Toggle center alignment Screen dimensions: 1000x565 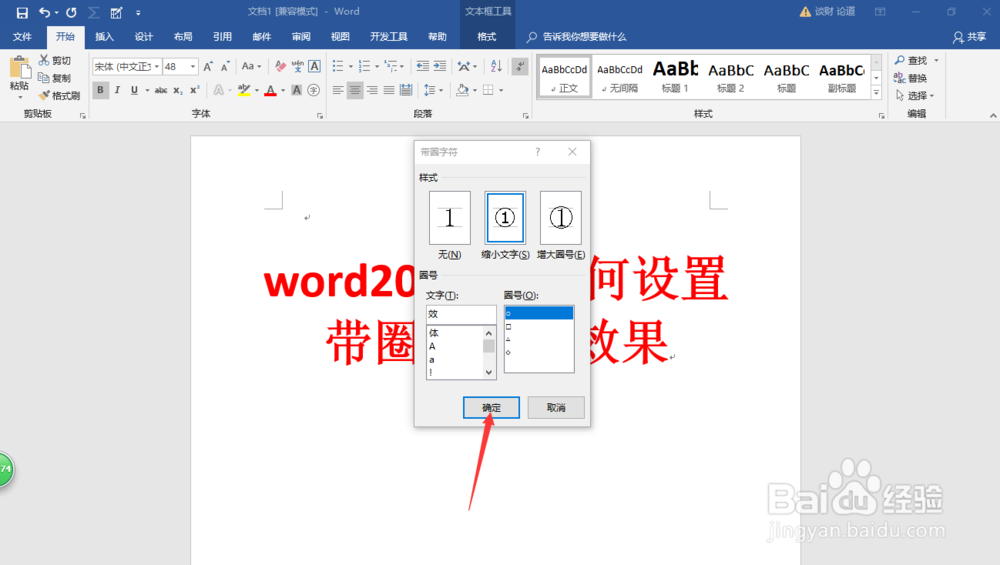[355, 91]
